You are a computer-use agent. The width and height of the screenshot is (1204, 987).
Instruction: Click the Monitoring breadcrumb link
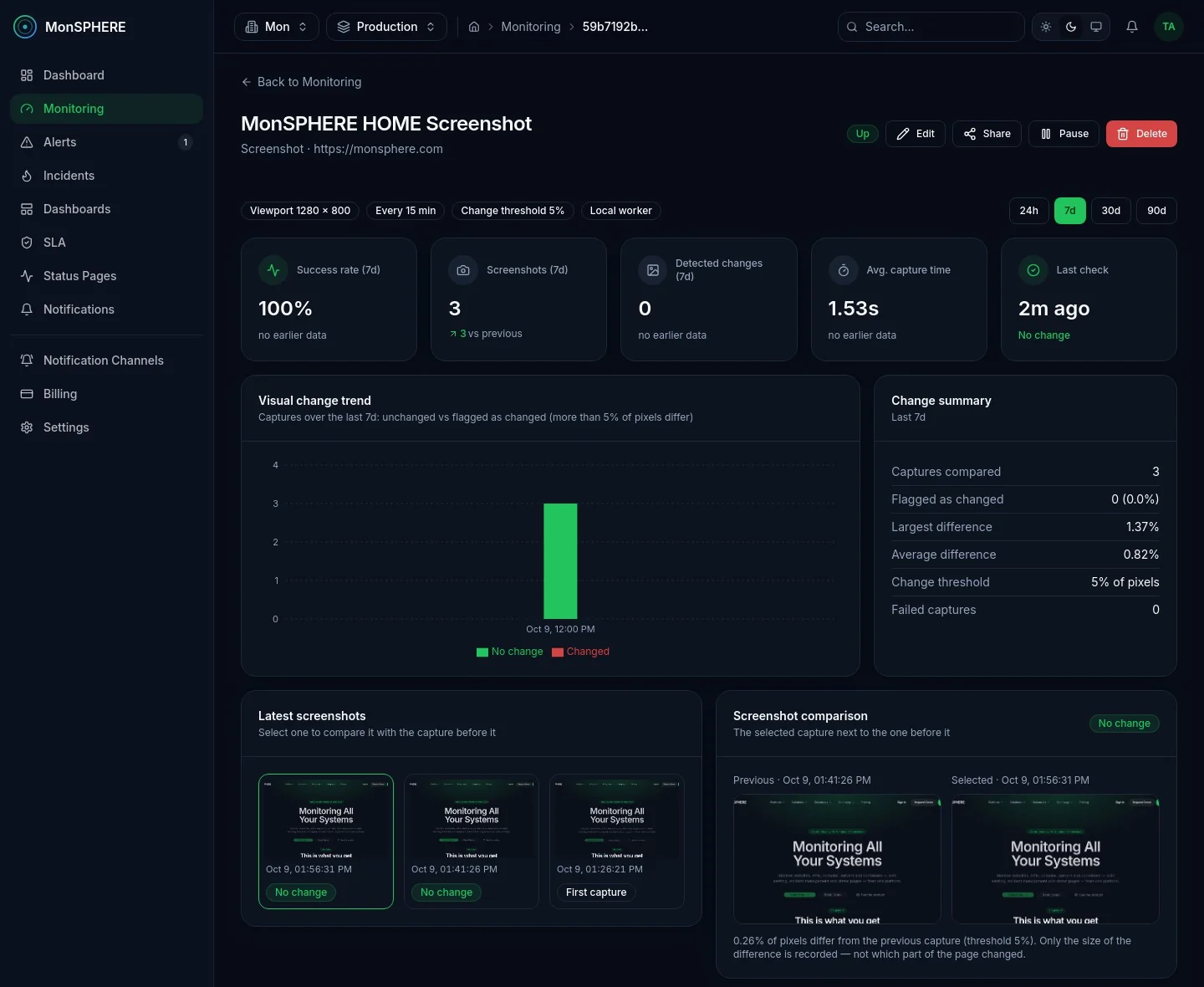pos(531,27)
